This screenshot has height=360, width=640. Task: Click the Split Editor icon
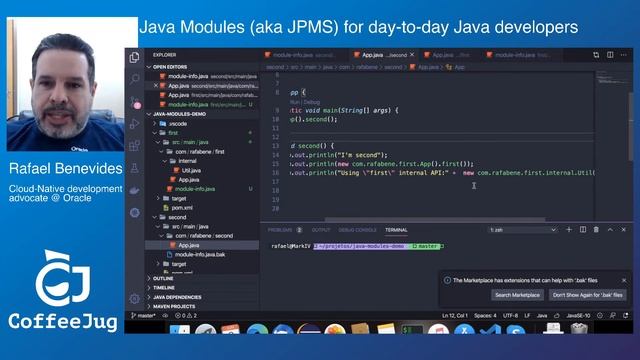point(610,55)
